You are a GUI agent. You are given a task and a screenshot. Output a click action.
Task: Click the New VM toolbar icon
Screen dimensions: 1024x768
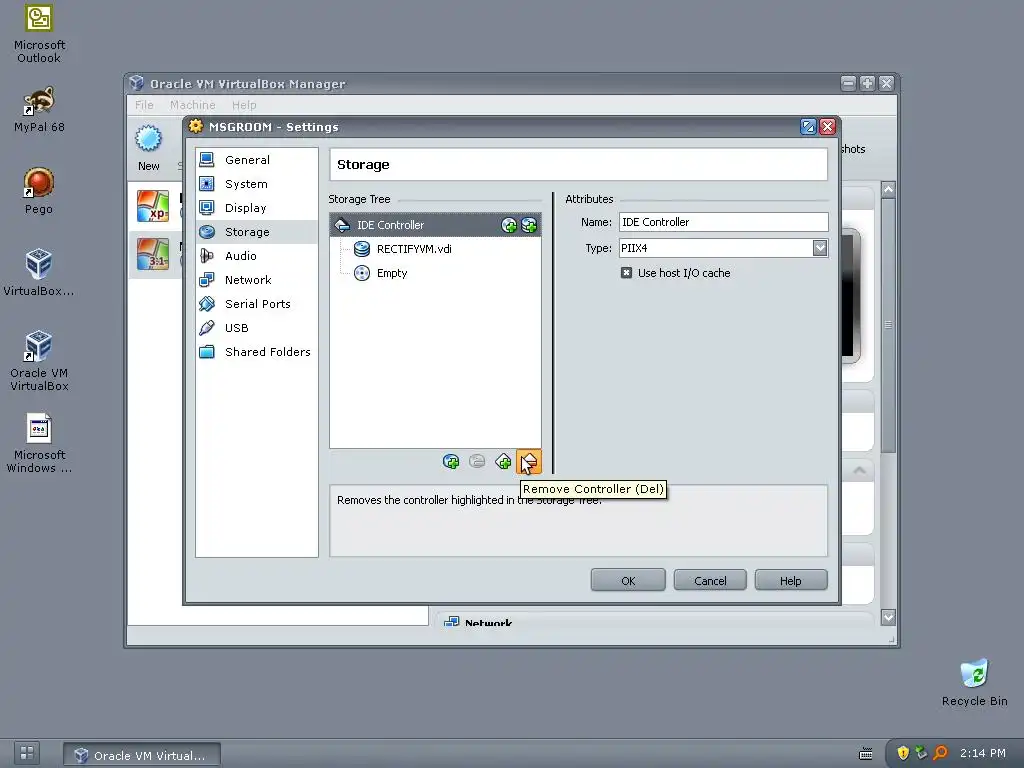point(148,138)
